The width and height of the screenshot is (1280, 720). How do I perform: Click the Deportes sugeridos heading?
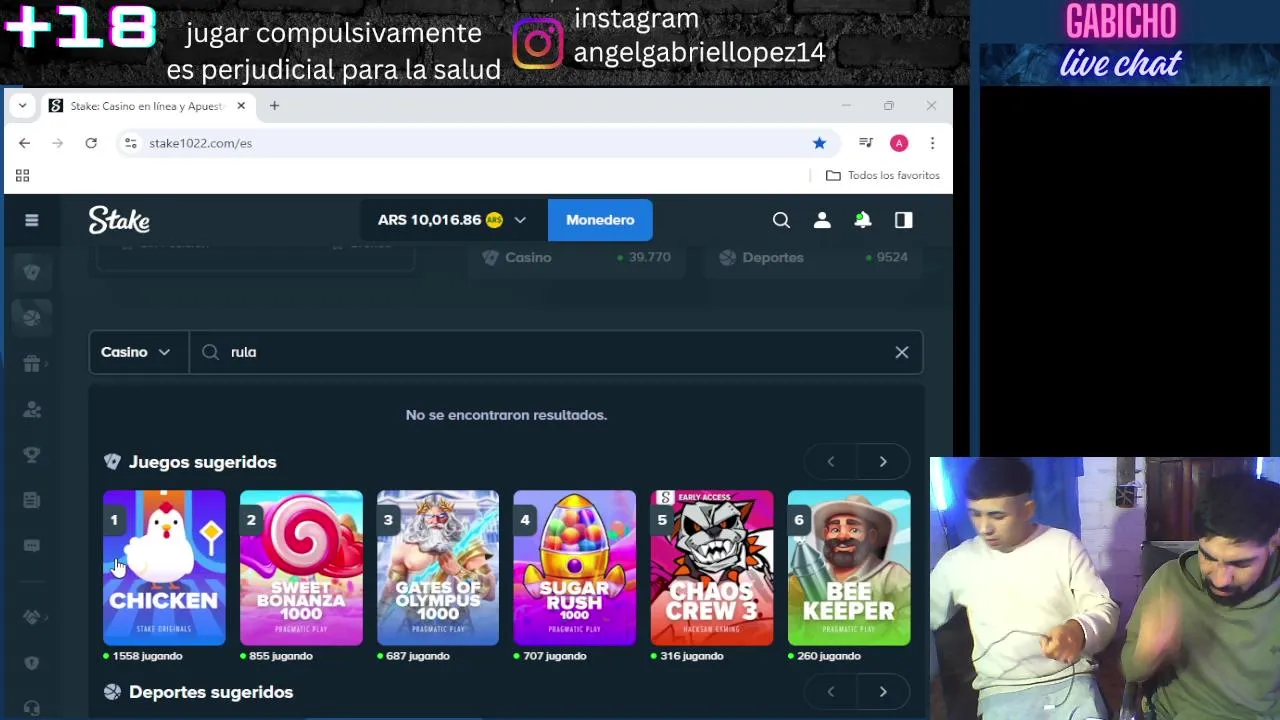pyautogui.click(x=211, y=692)
